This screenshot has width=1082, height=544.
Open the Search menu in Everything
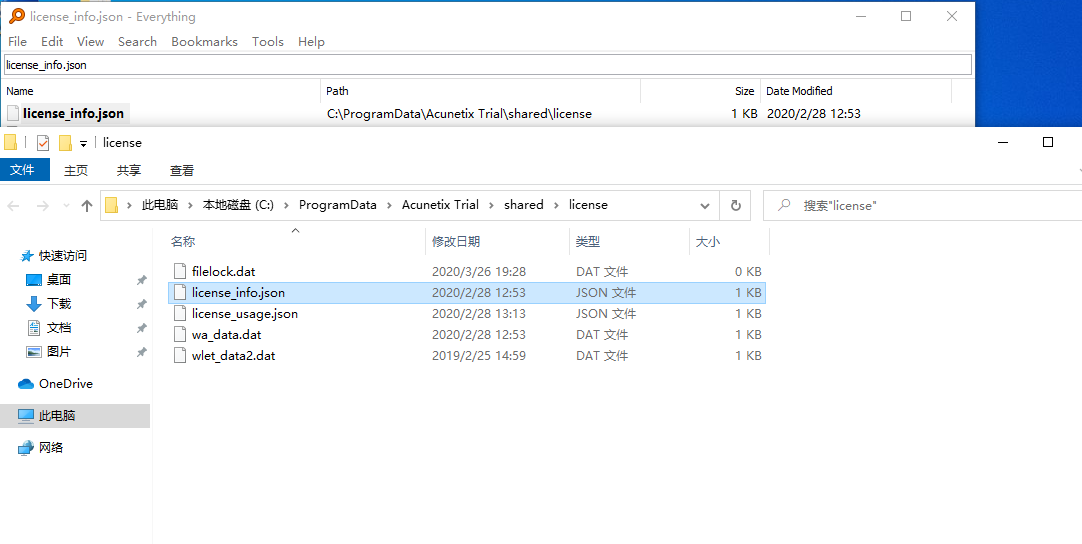tap(137, 41)
